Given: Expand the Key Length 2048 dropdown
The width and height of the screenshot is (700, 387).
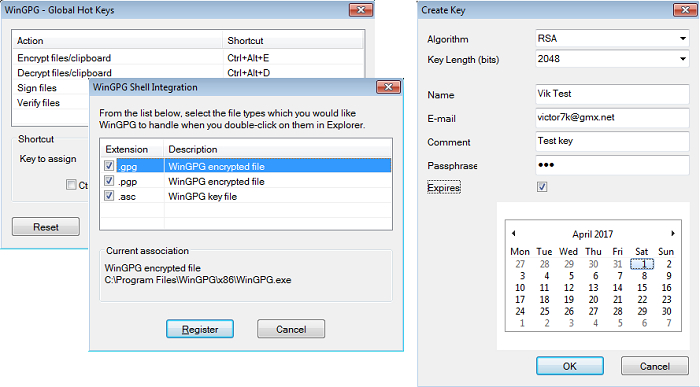Looking at the screenshot, I should click(612, 58).
